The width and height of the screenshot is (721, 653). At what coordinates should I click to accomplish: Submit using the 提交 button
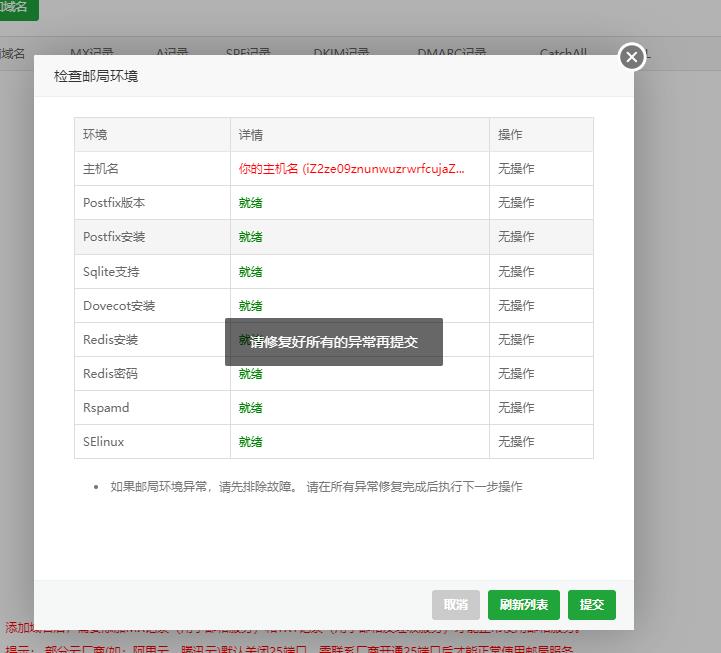click(x=592, y=604)
